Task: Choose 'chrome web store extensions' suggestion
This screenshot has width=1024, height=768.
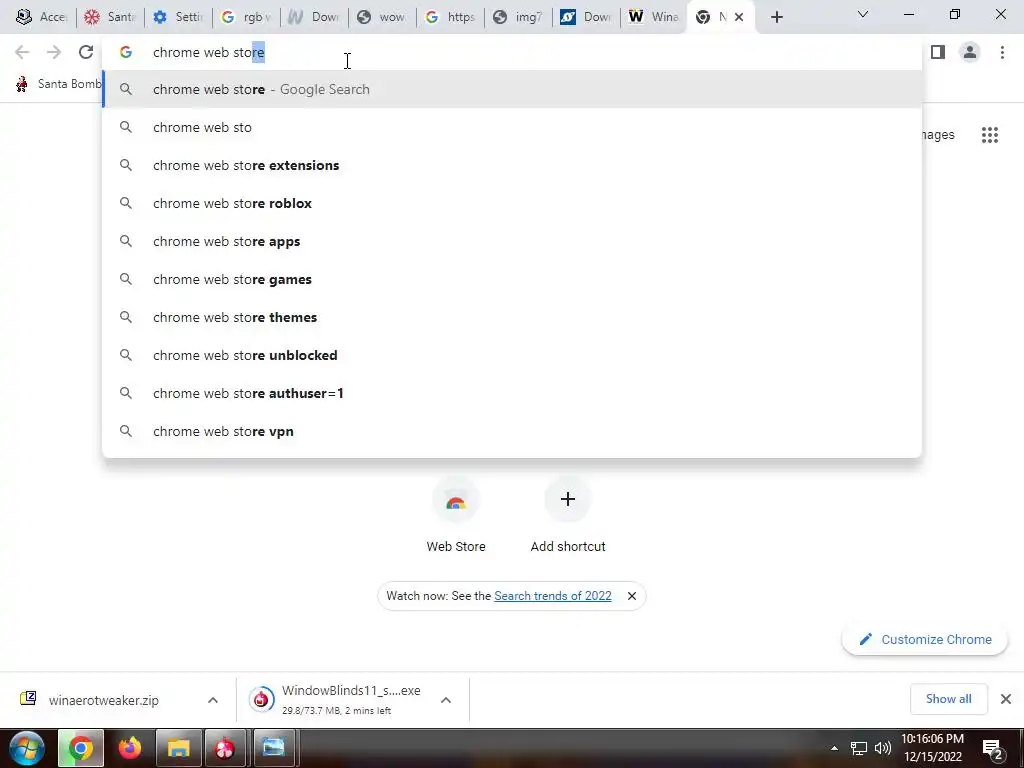Action: tap(512, 165)
